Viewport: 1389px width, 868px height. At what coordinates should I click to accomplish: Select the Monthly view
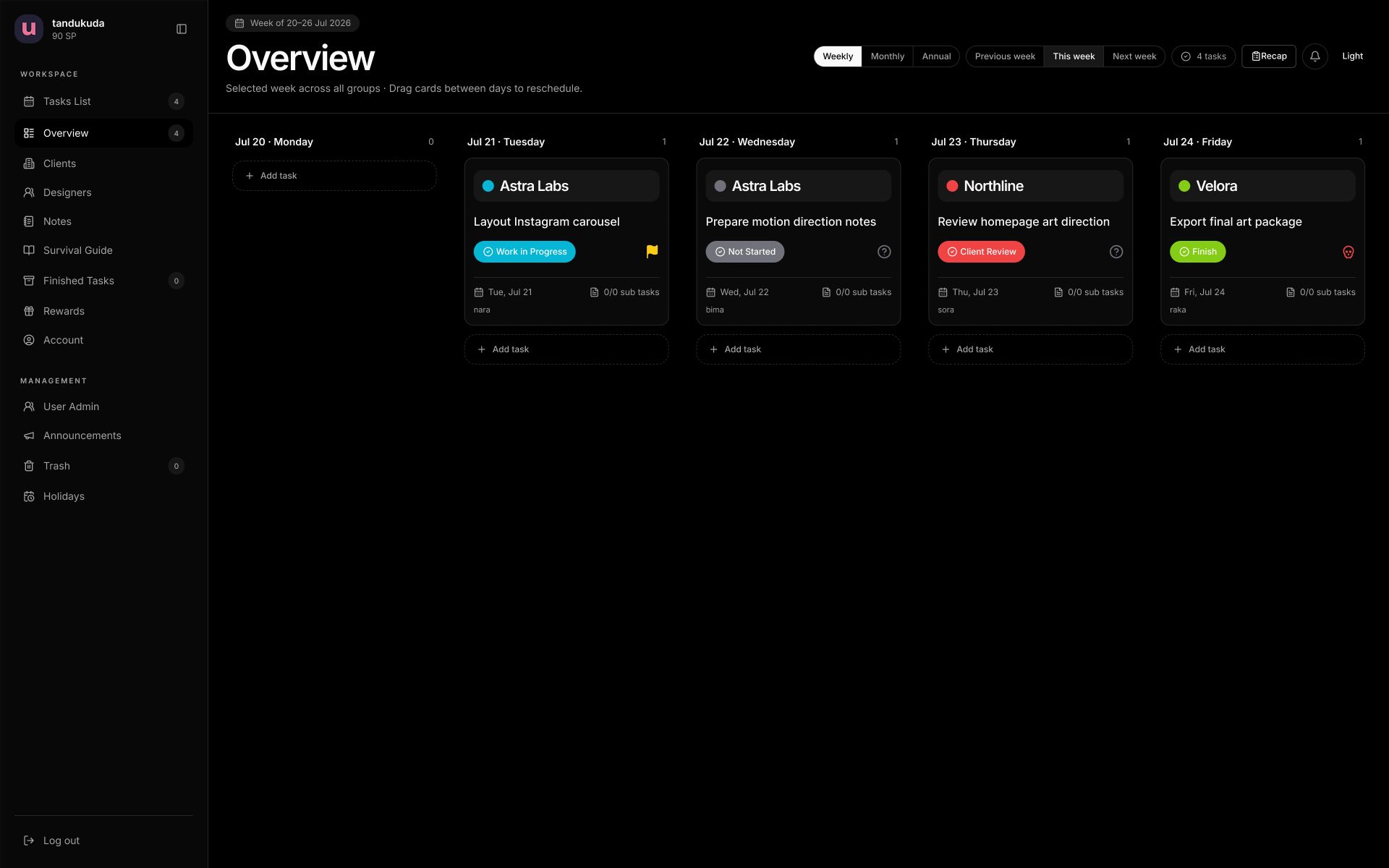point(887,56)
